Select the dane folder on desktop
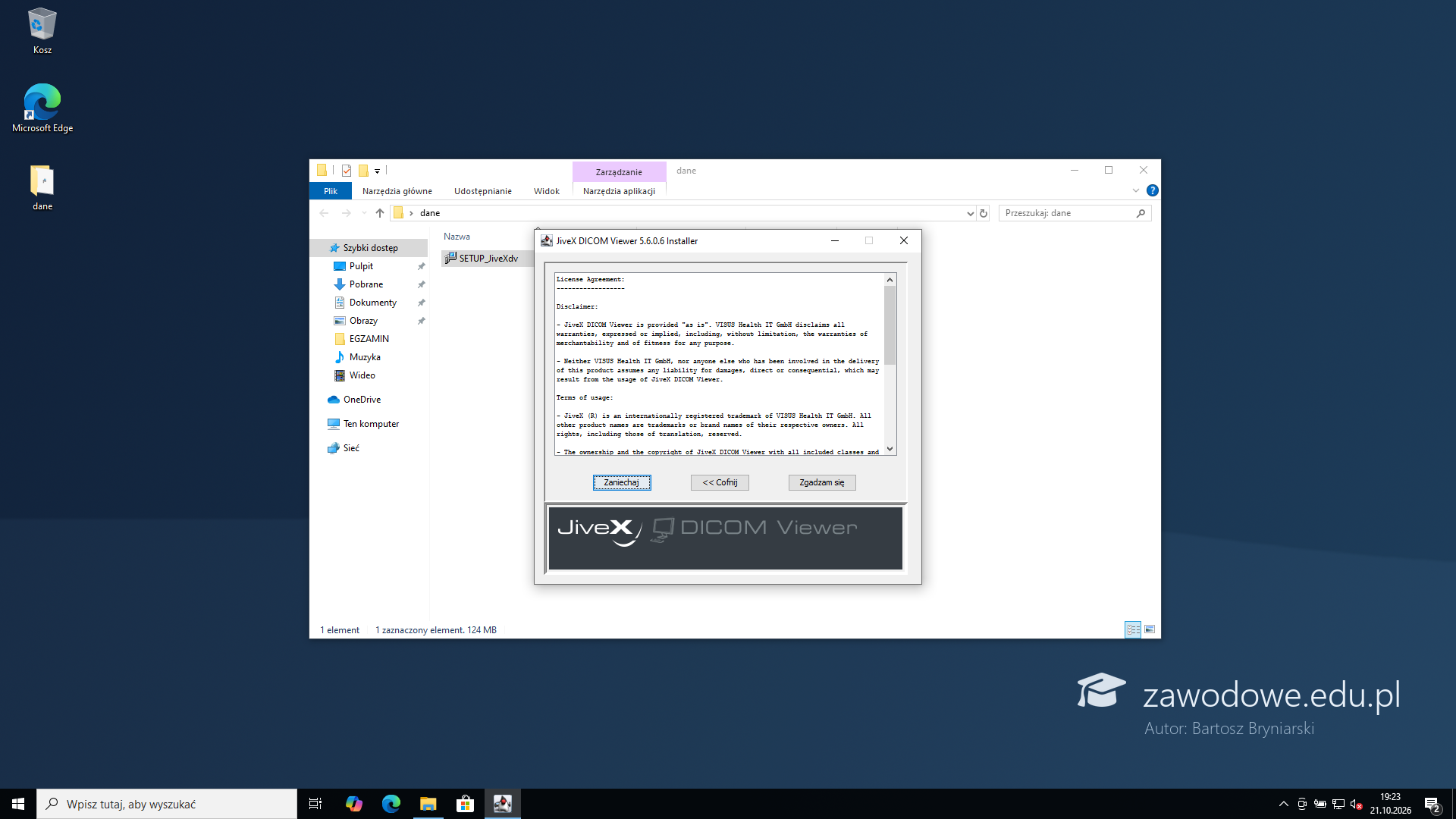Viewport: 1456px width, 819px height. coord(42,187)
